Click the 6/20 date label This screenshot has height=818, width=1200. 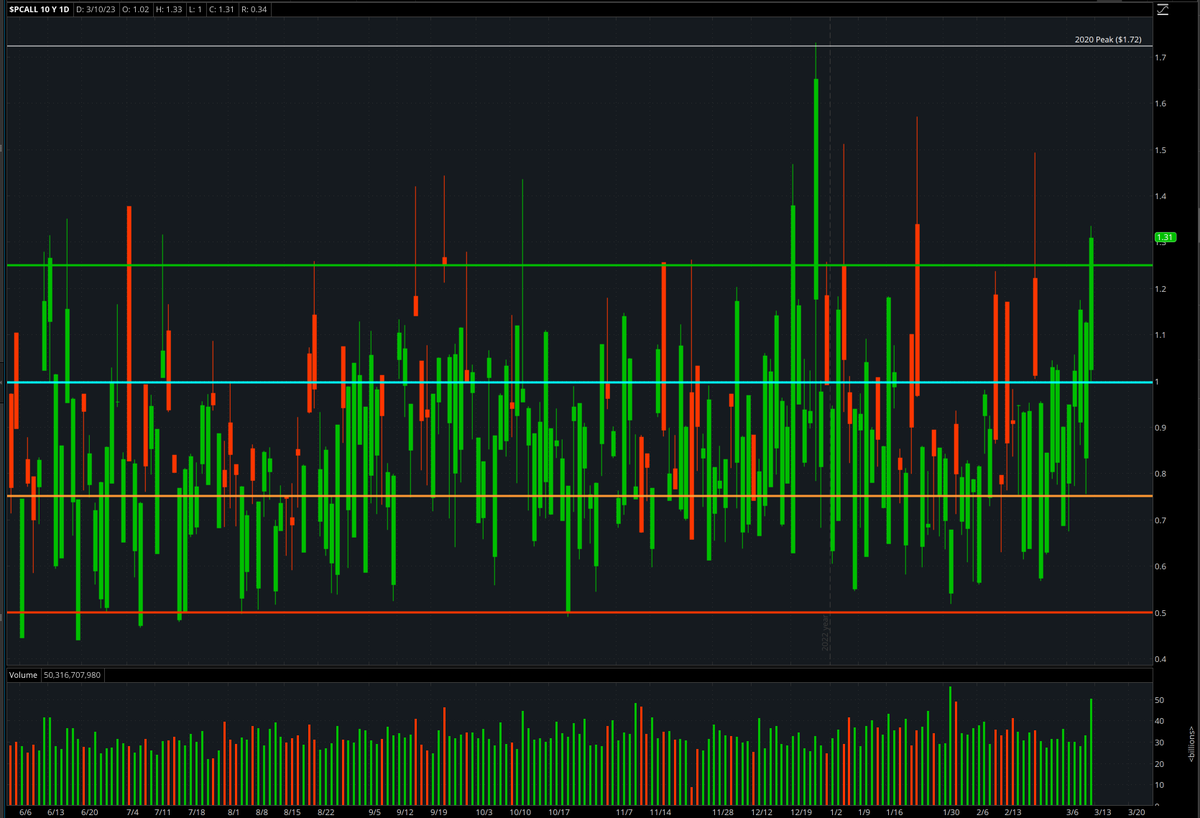(x=89, y=812)
